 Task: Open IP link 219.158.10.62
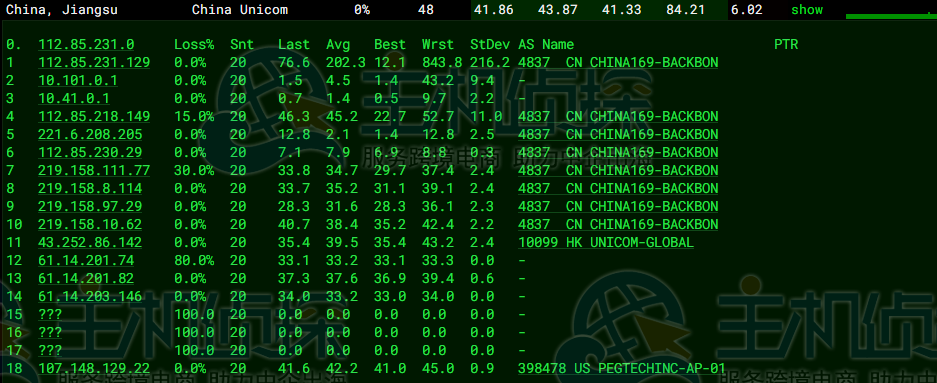[x=90, y=224]
